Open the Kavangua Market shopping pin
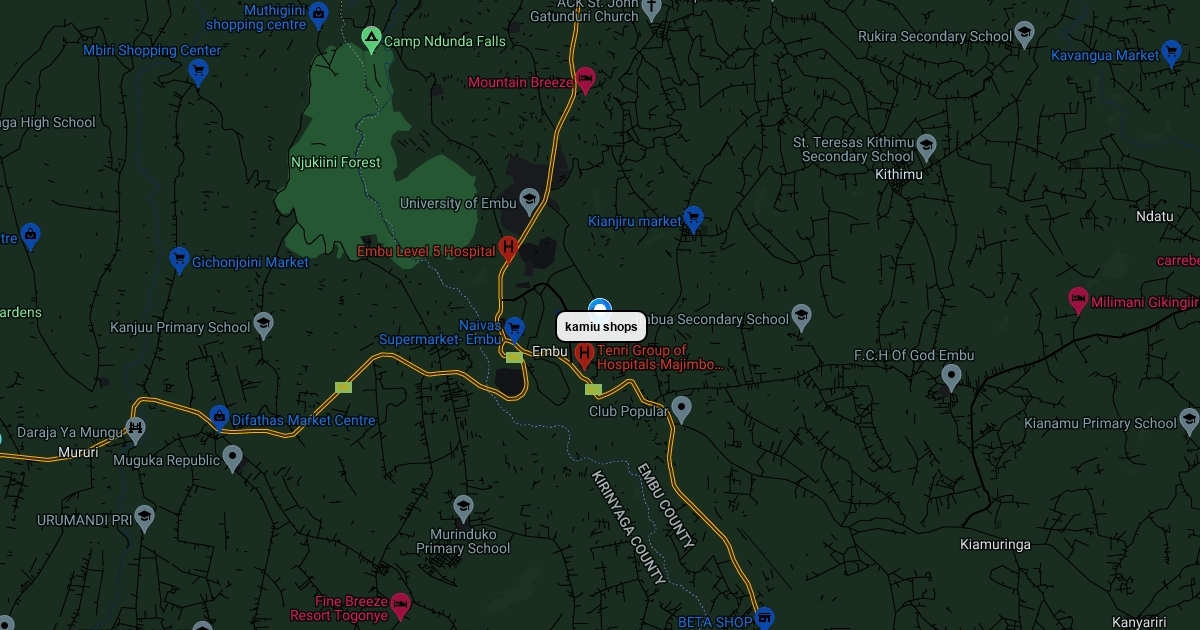Image resolution: width=1200 pixels, height=630 pixels. point(1172,53)
